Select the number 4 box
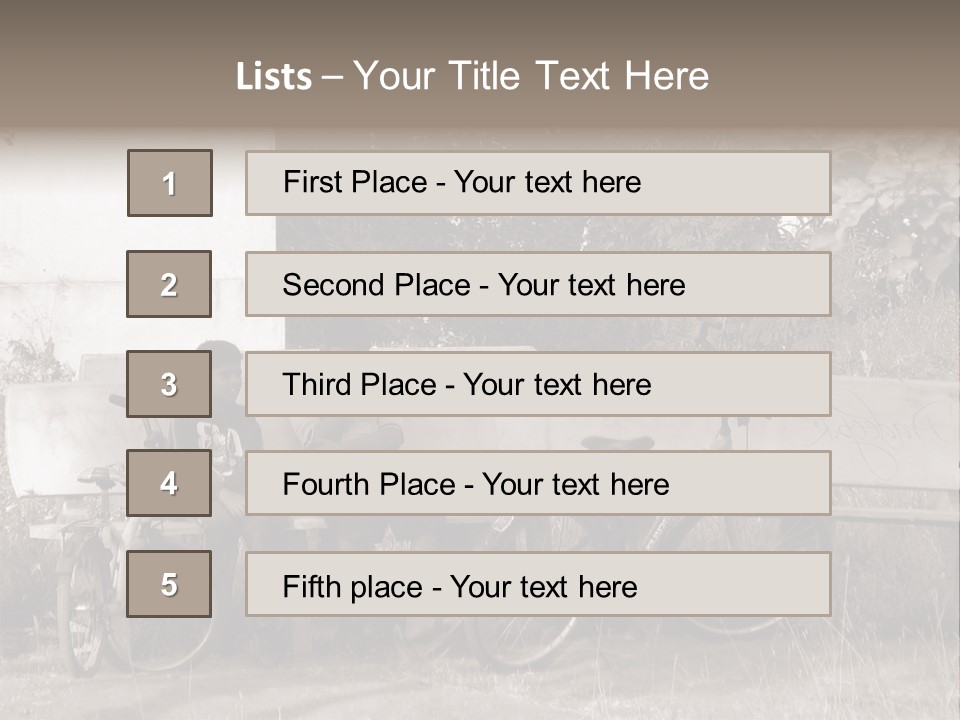 click(x=170, y=483)
